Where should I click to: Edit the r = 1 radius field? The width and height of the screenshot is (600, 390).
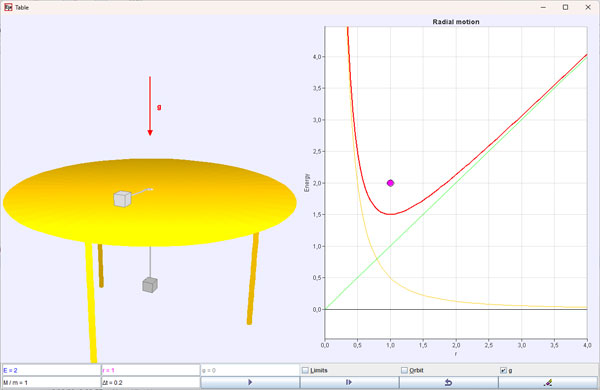[150, 370]
